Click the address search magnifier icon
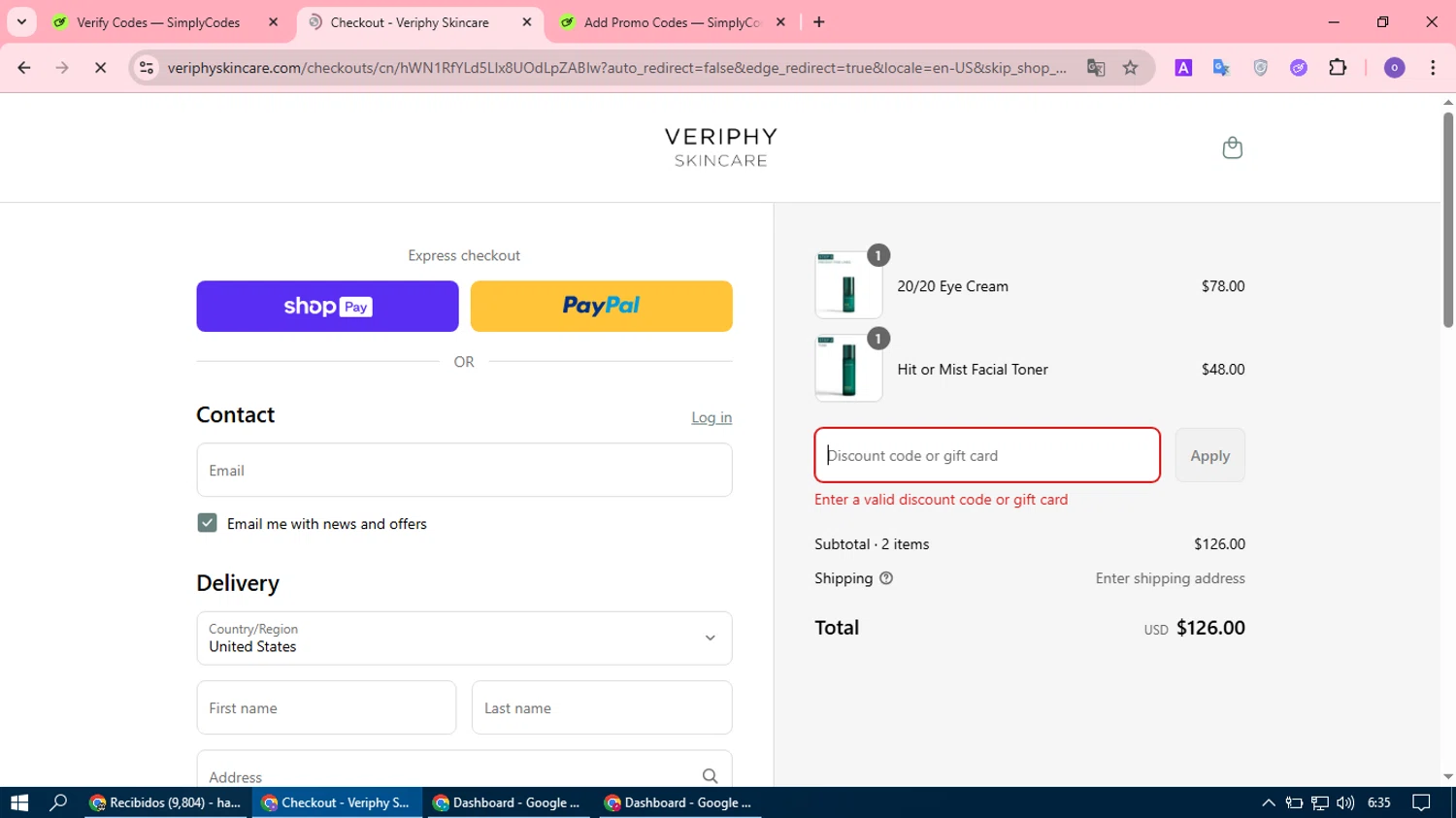1456x818 pixels. (710, 776)
